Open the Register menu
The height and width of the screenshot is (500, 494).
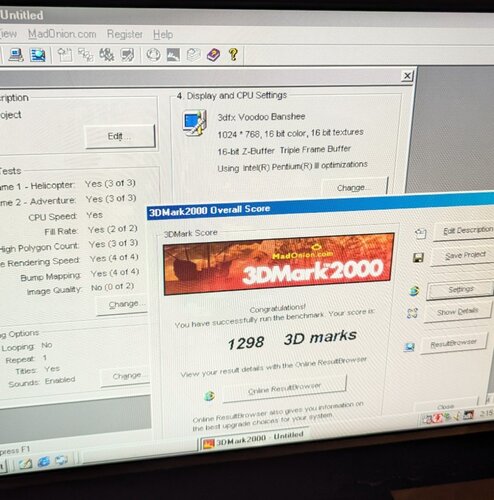point(125,34)
